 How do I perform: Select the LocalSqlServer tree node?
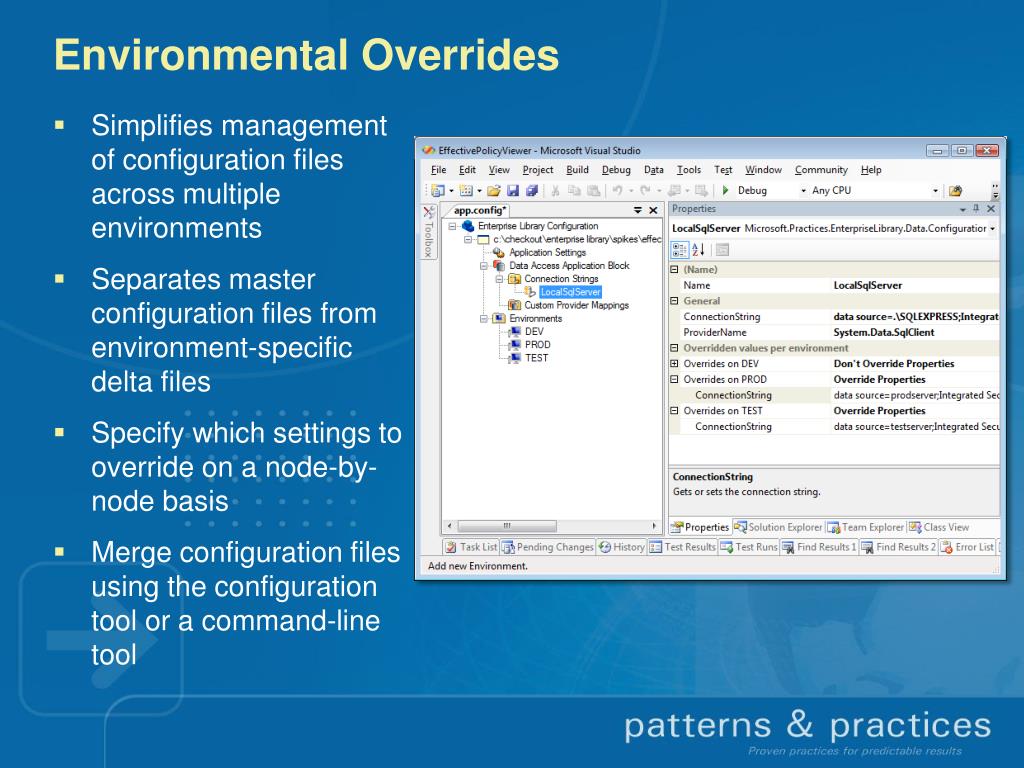click(570, 292)
